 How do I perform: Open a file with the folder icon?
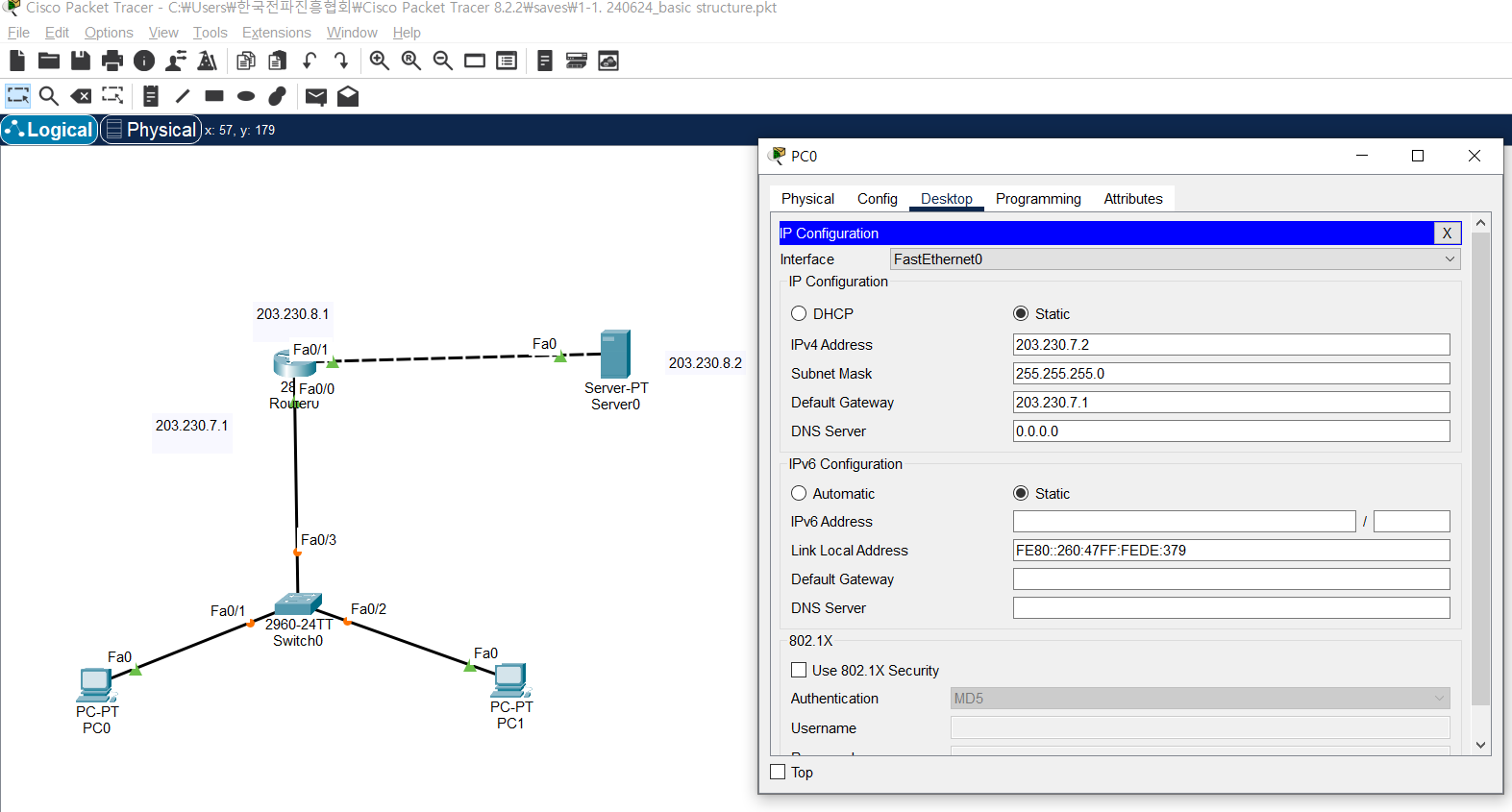49,61
